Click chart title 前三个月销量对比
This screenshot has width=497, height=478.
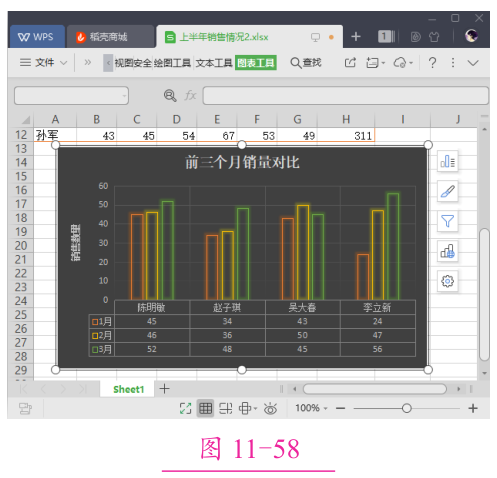coord(242,163)
